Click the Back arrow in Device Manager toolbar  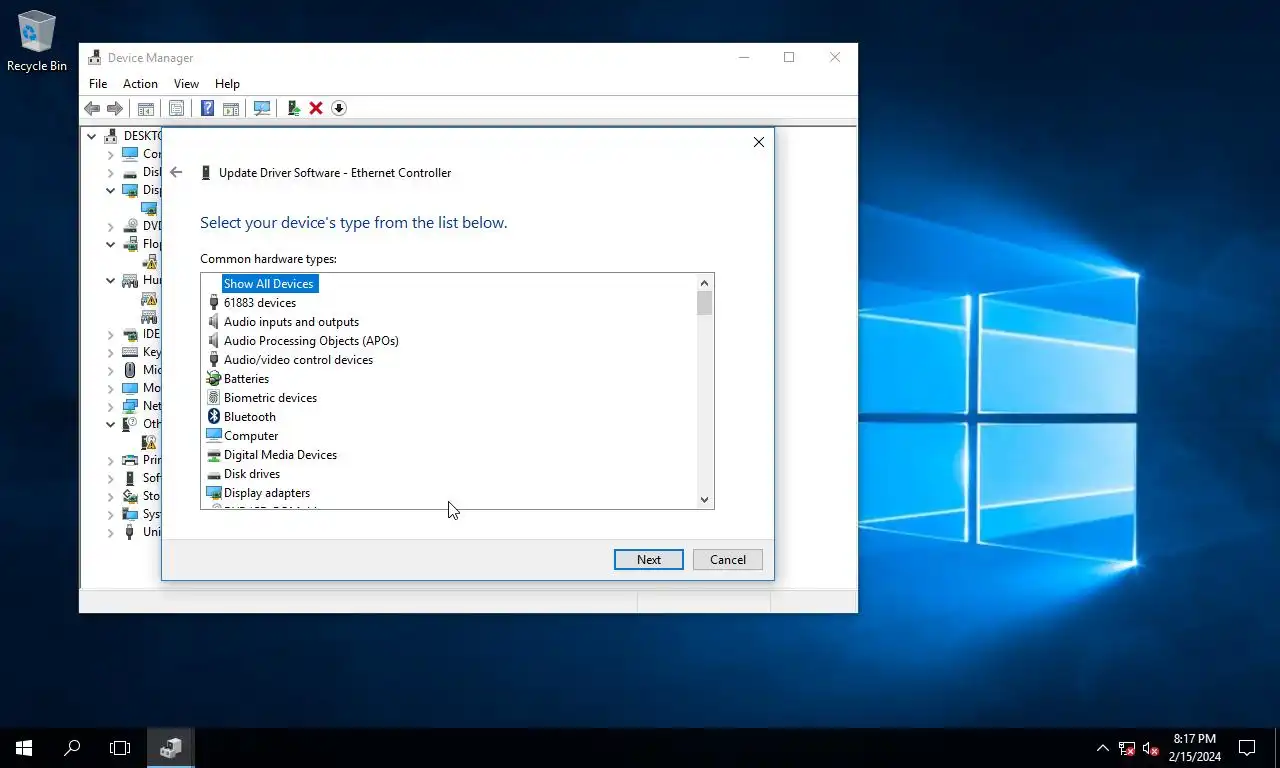[92, 108]
